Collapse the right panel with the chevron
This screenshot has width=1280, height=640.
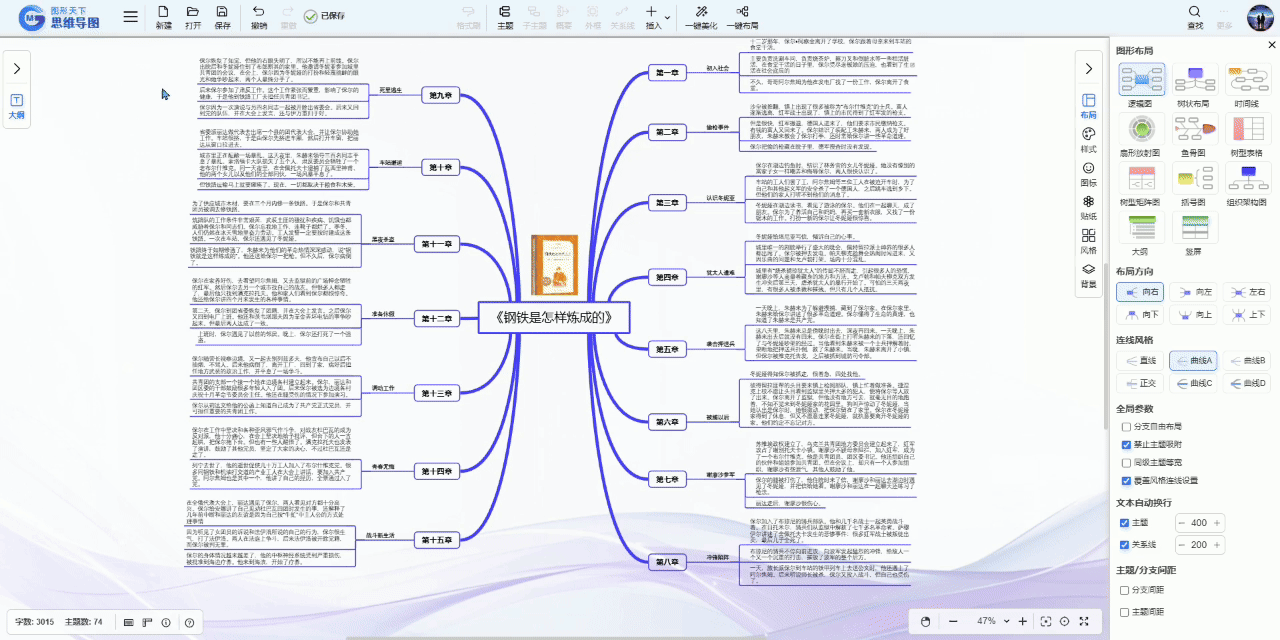1088,69
